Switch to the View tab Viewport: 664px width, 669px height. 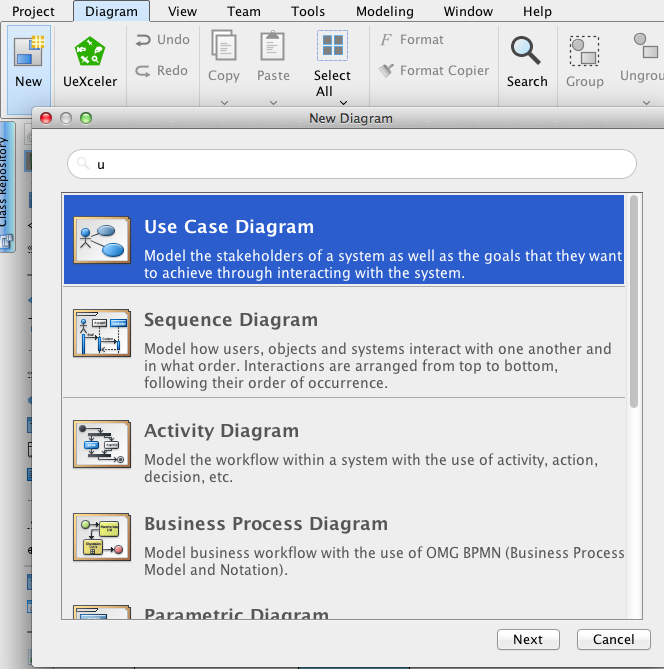[x=182, y=12]
